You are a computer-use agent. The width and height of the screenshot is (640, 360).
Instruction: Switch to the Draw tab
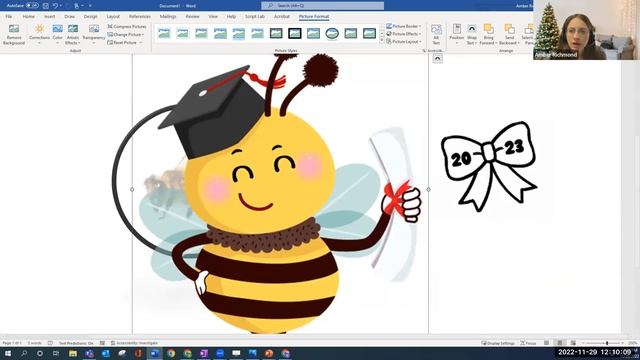69,16
